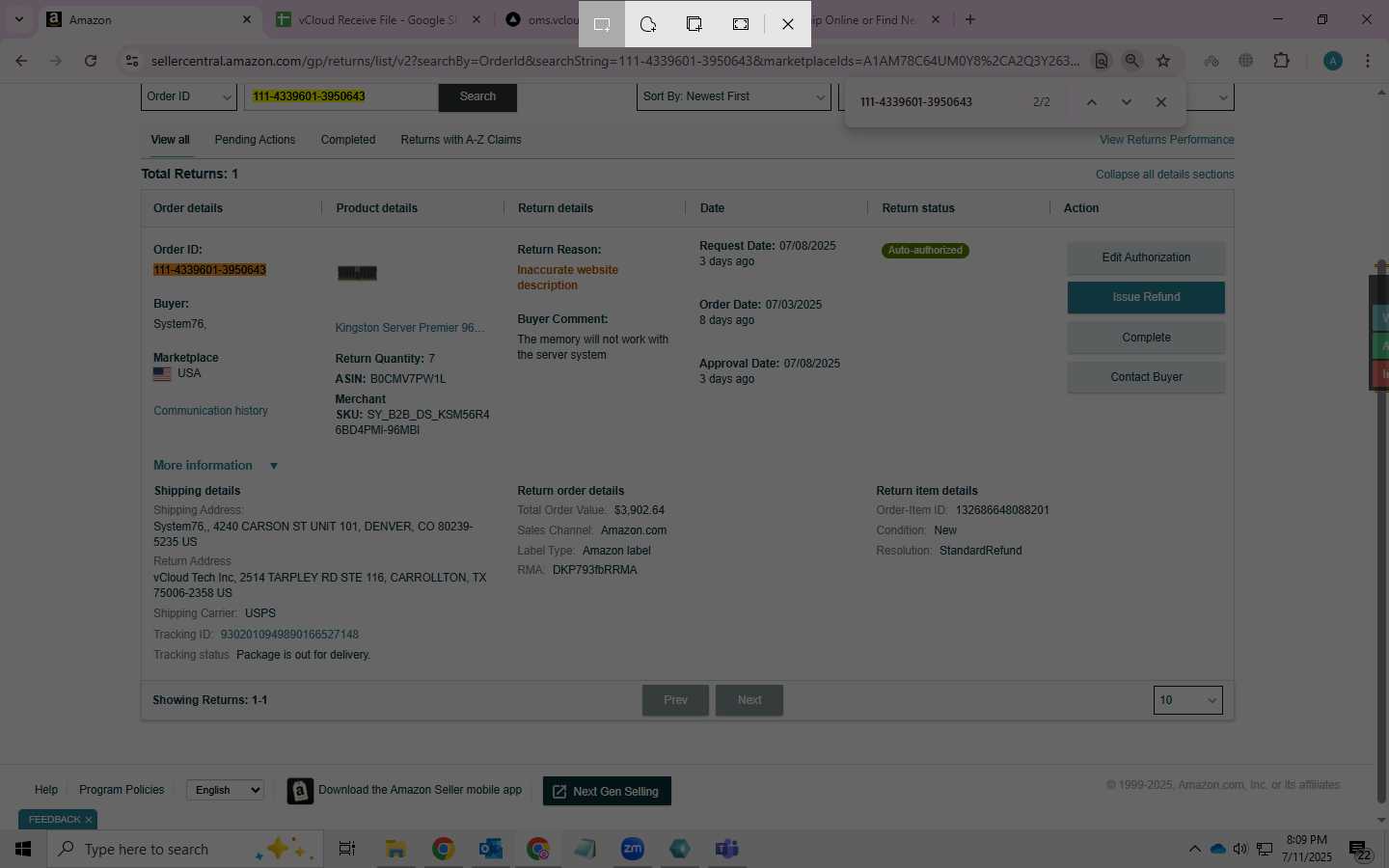Click the order number search field
1389x868 pixels.
click(x=340, y=96)
